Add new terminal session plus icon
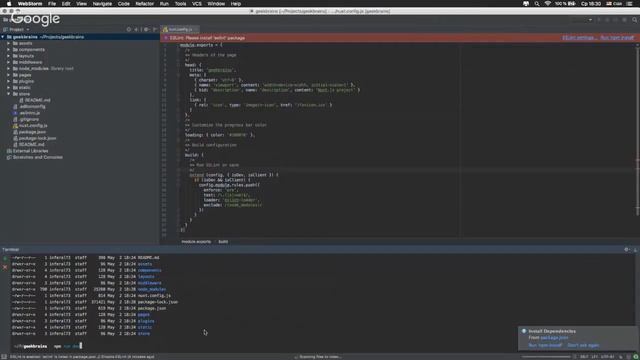640x360 pixels. (5, 258)
